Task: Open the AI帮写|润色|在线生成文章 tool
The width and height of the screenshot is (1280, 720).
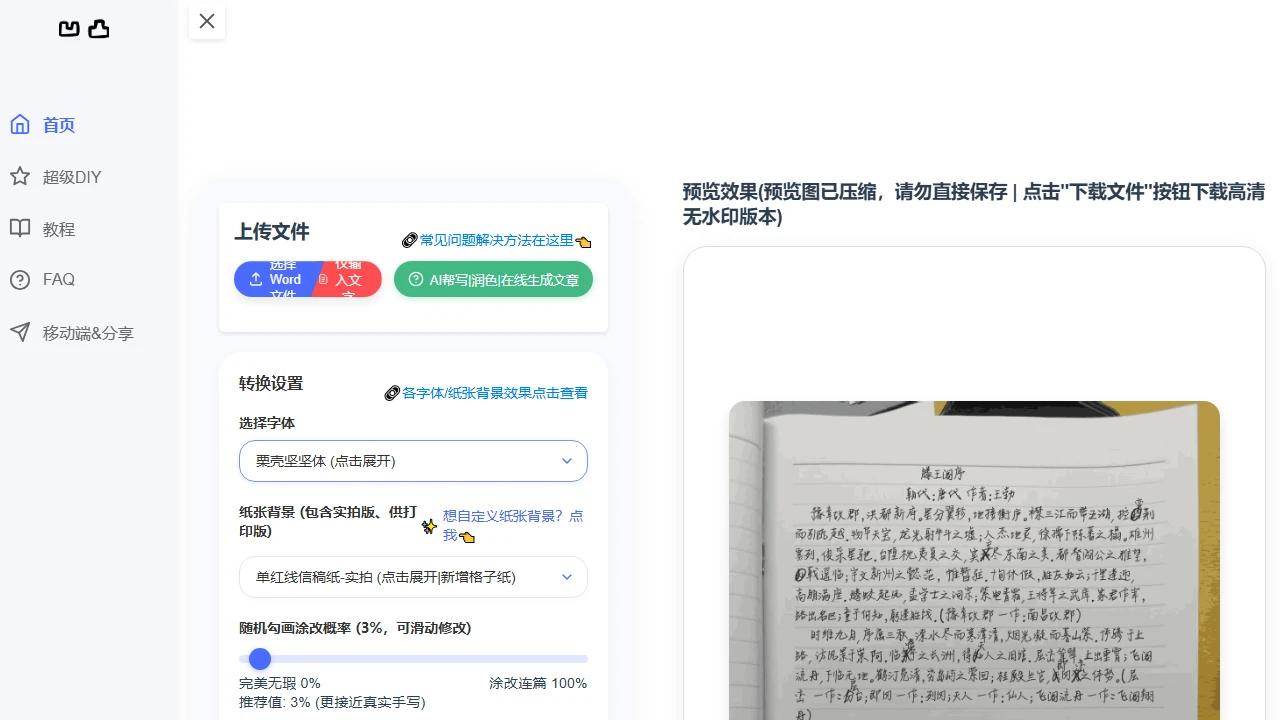Action: click(493, 279)
